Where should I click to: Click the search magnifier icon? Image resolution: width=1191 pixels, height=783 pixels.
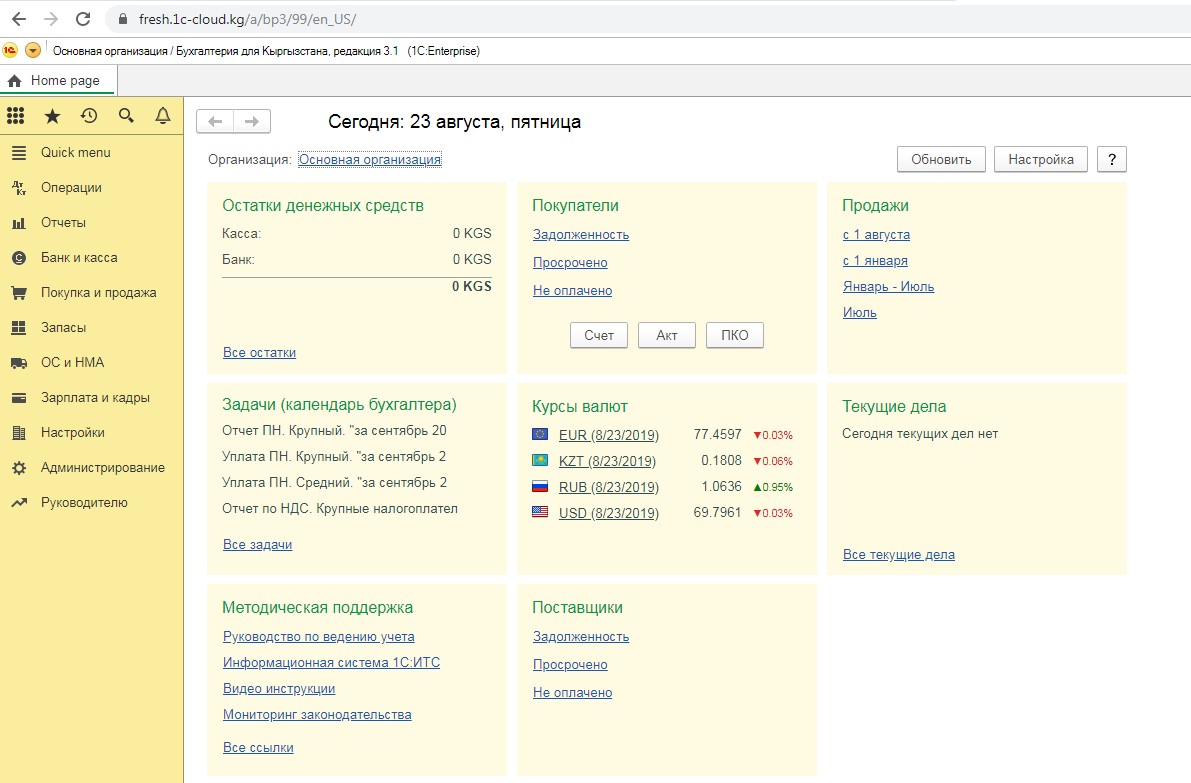[x=126, y=116]
